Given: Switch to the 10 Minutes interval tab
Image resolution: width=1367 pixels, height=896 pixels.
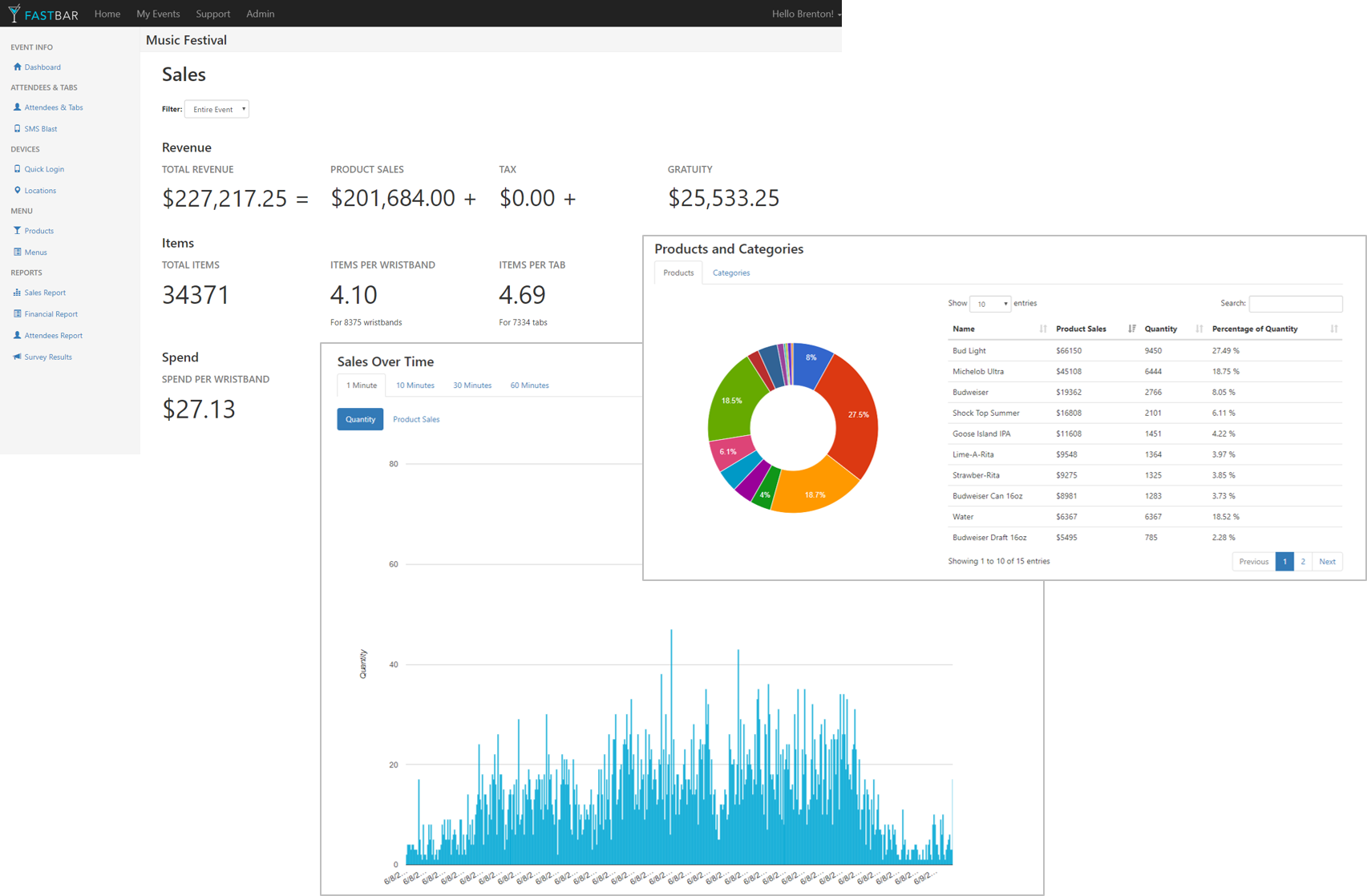Looking at the screenshot, I should [415, 385].
